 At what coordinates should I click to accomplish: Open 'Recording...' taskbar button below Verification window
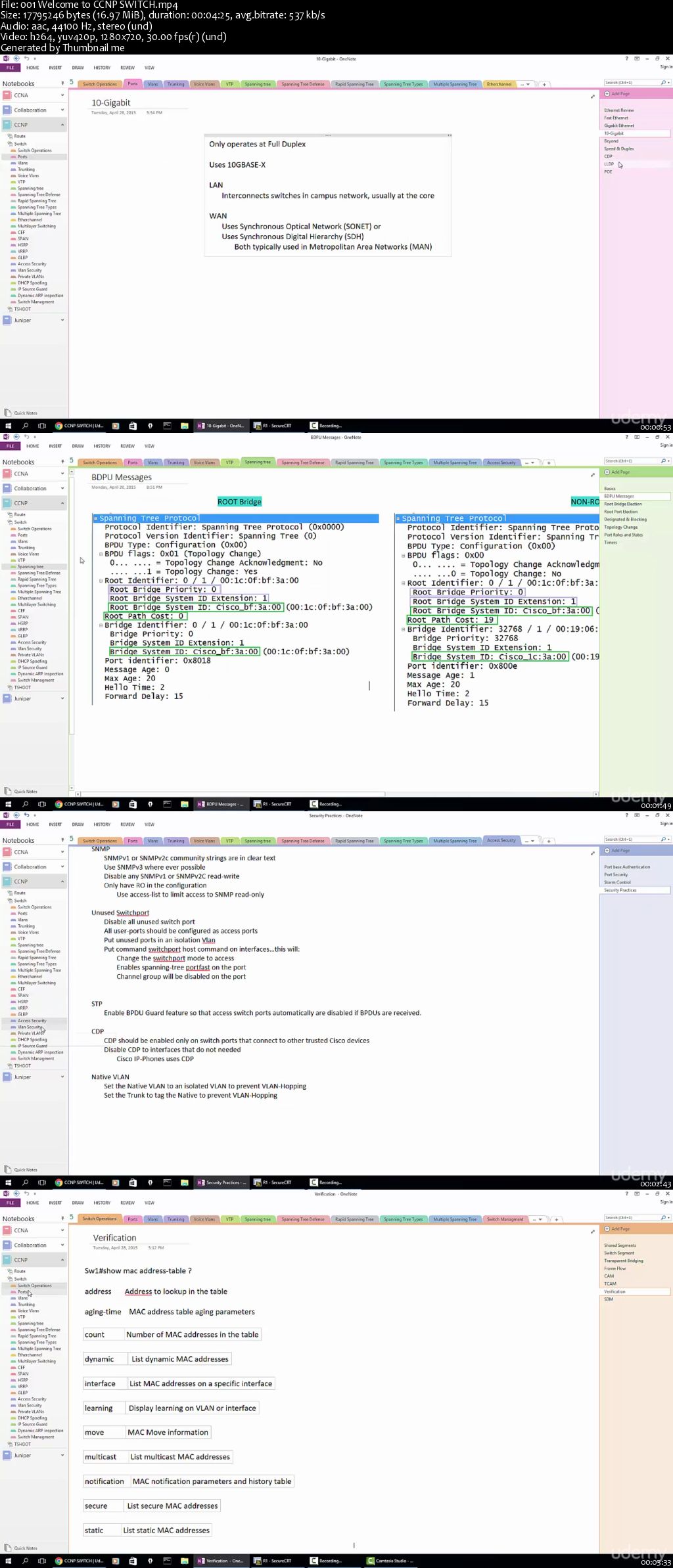coord(327,1561)
